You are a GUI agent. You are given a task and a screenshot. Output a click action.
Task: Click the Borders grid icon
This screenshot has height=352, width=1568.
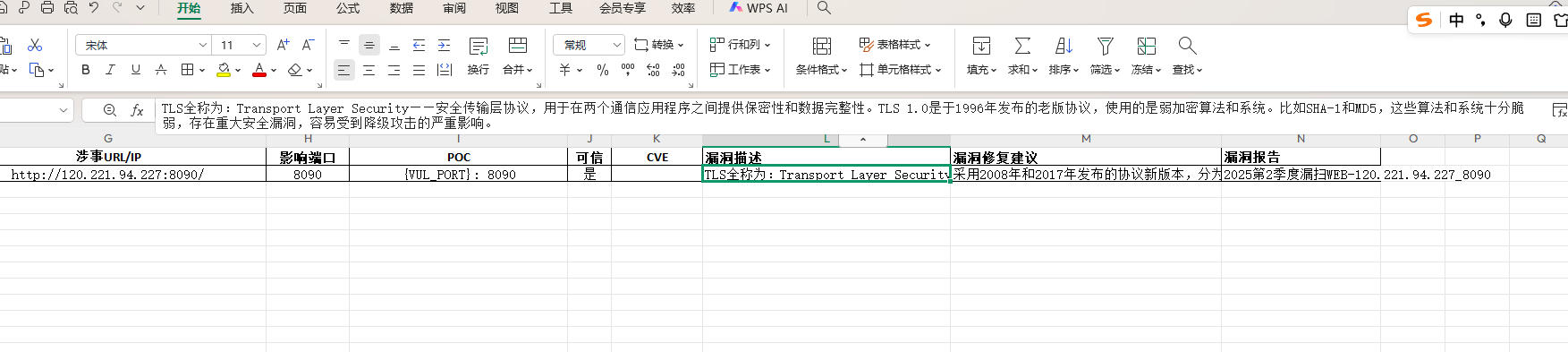tap(187, 70)
